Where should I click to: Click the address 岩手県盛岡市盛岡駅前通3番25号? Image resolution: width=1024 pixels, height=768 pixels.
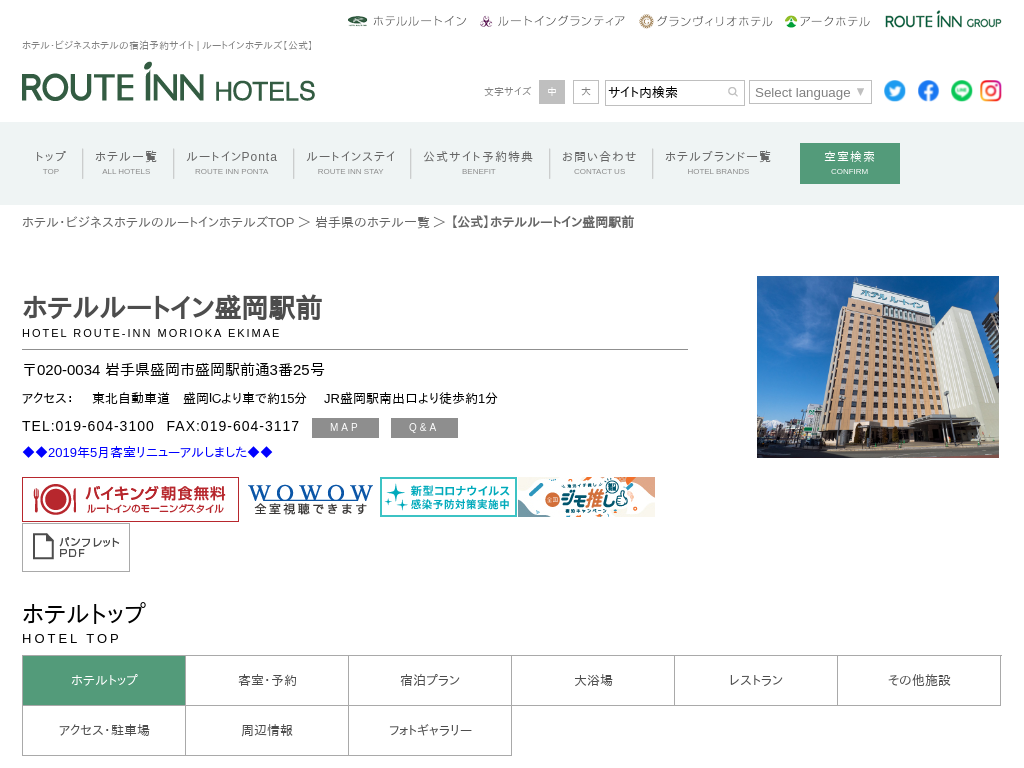click(x=215, y=370)
